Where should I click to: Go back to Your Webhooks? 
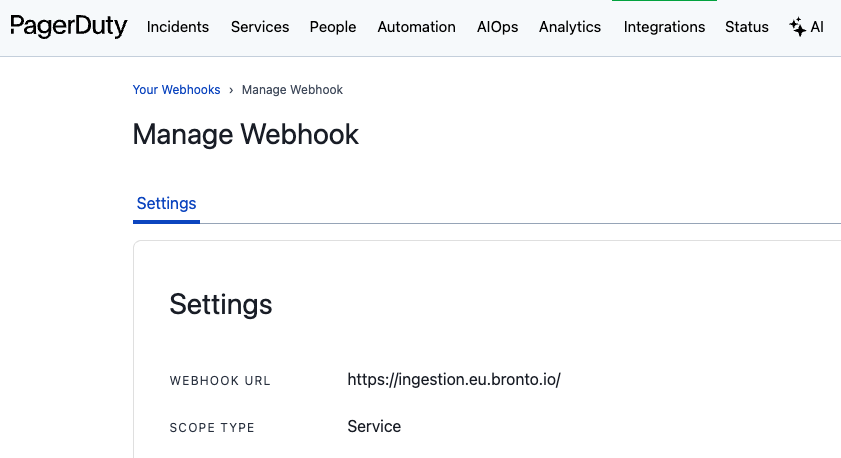pos(176,90)
